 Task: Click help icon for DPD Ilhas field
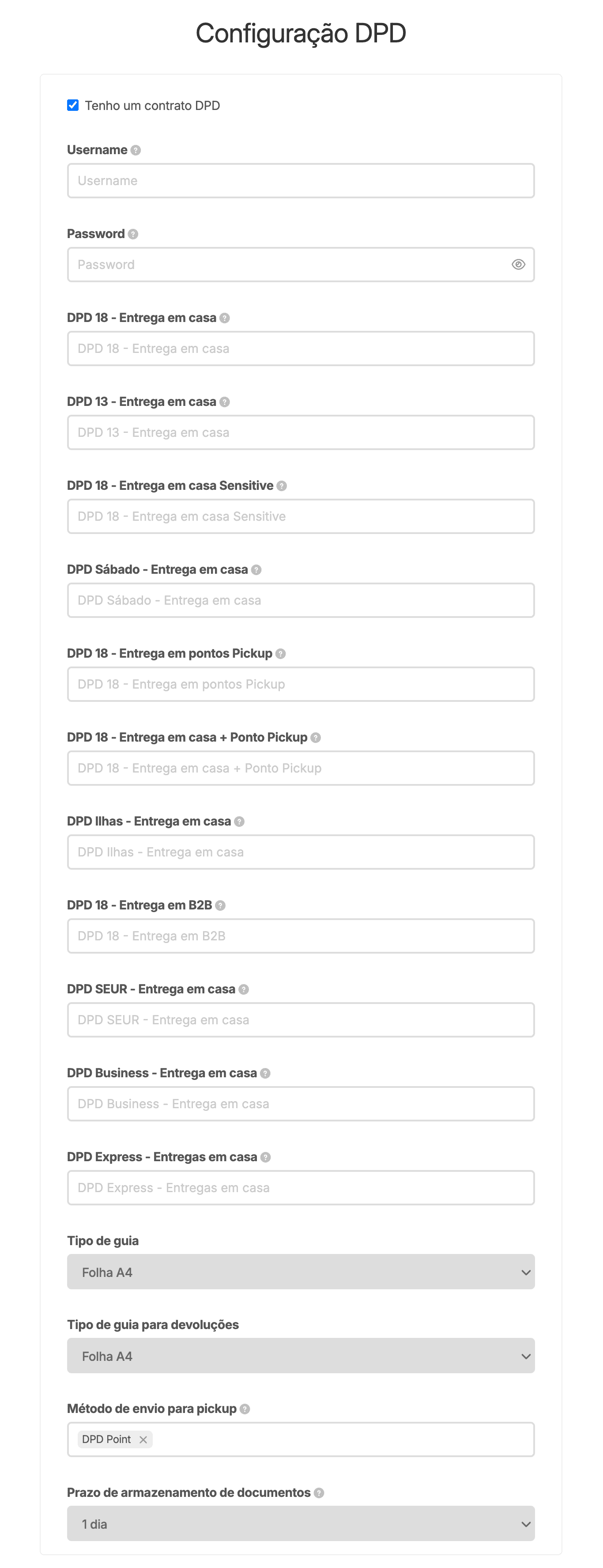(x=240, y=822)
